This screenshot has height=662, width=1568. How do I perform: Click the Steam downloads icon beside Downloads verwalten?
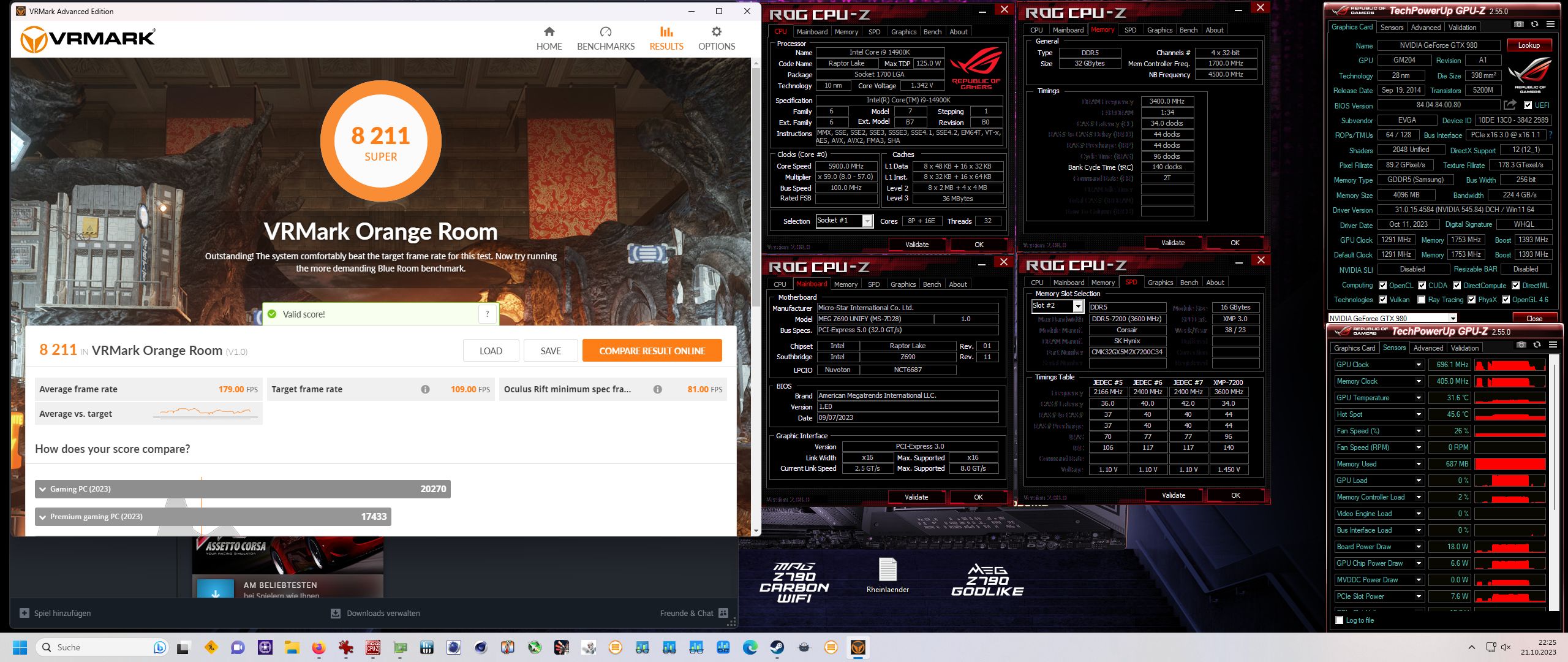point(336,613)
